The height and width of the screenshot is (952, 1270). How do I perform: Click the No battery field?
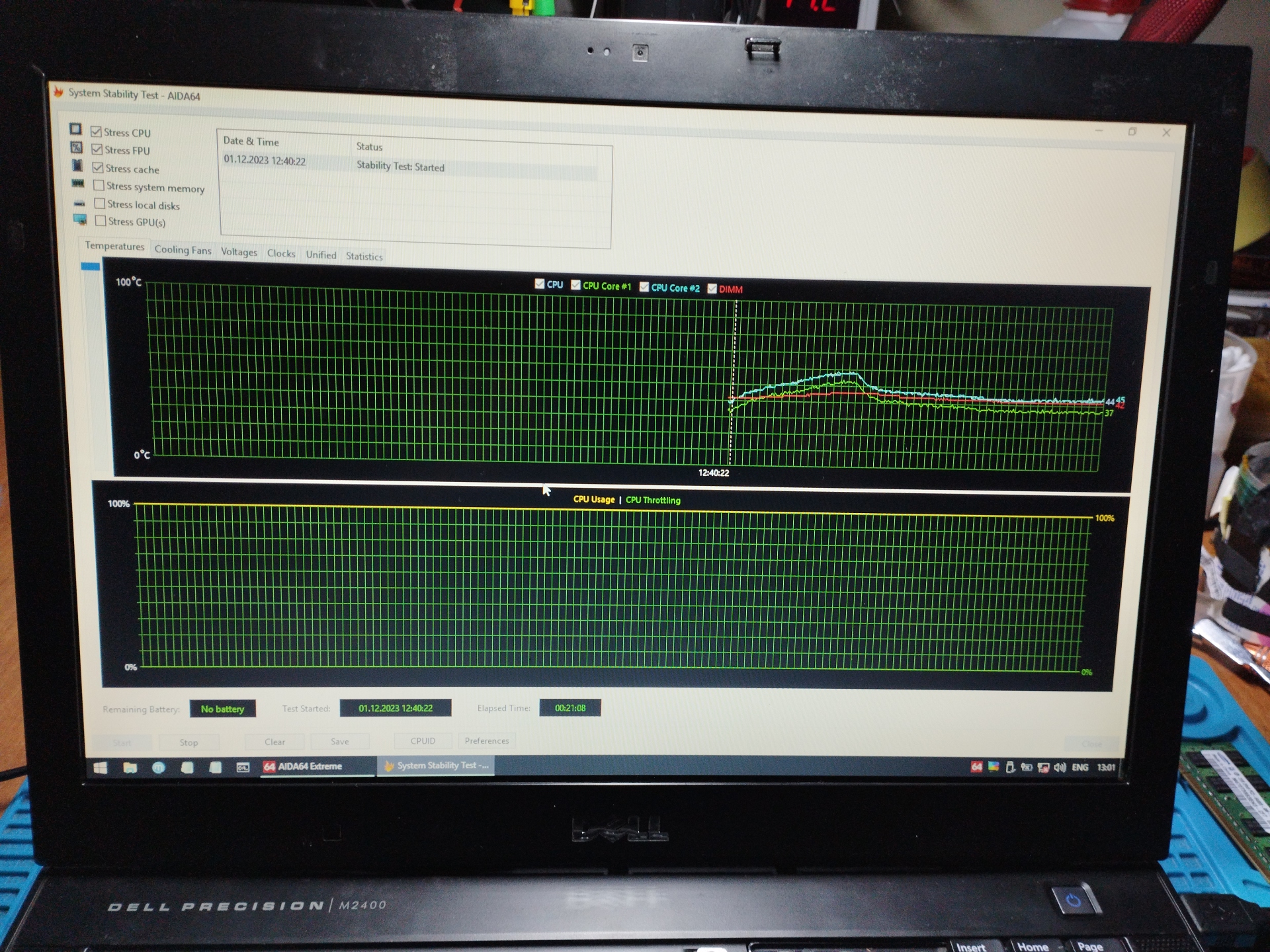click(x=222, y=709)
